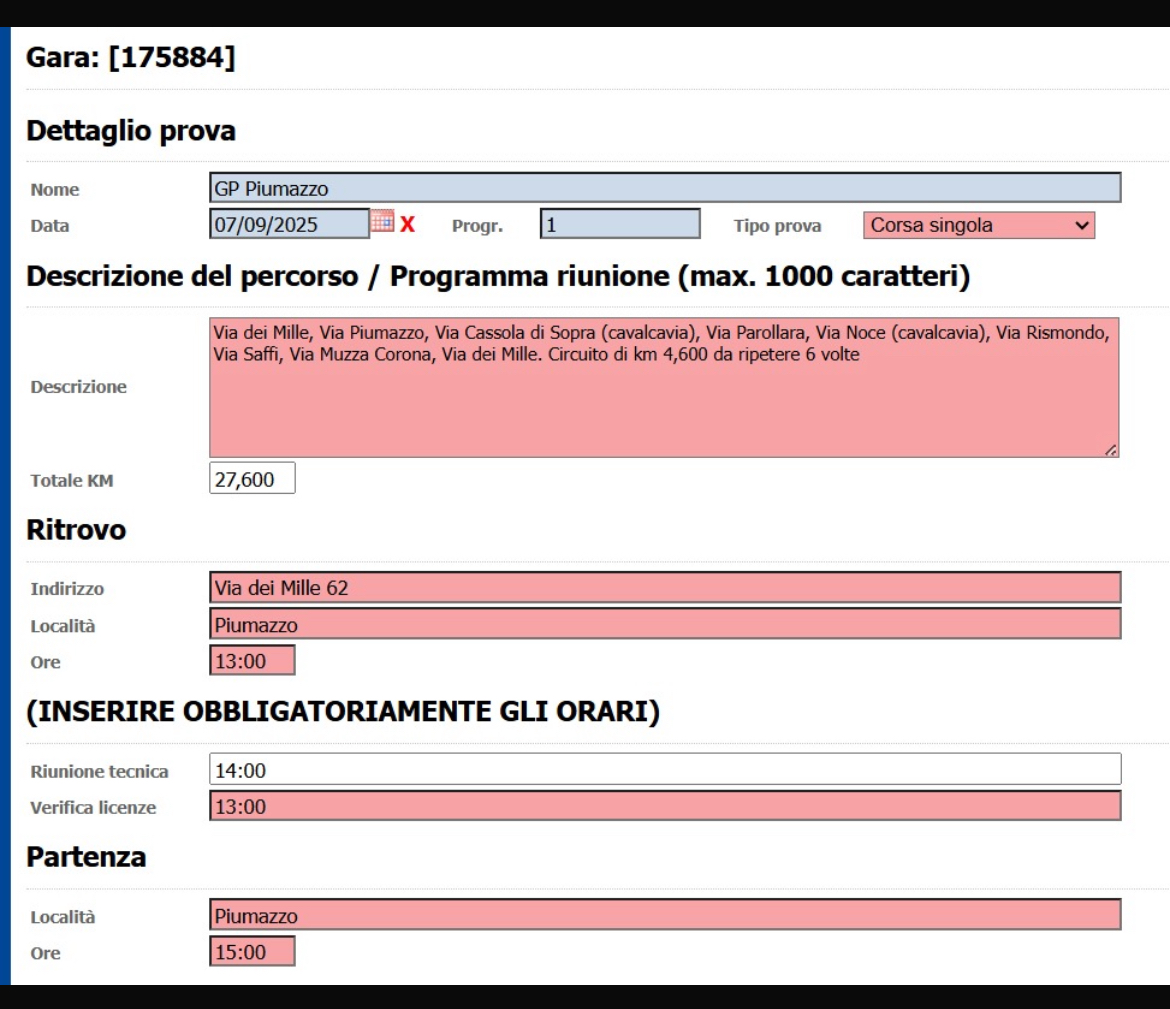Click the Dettaglio prova section heading
The height and width of the screenshot is (1009, 1170).
click(131, 131)
